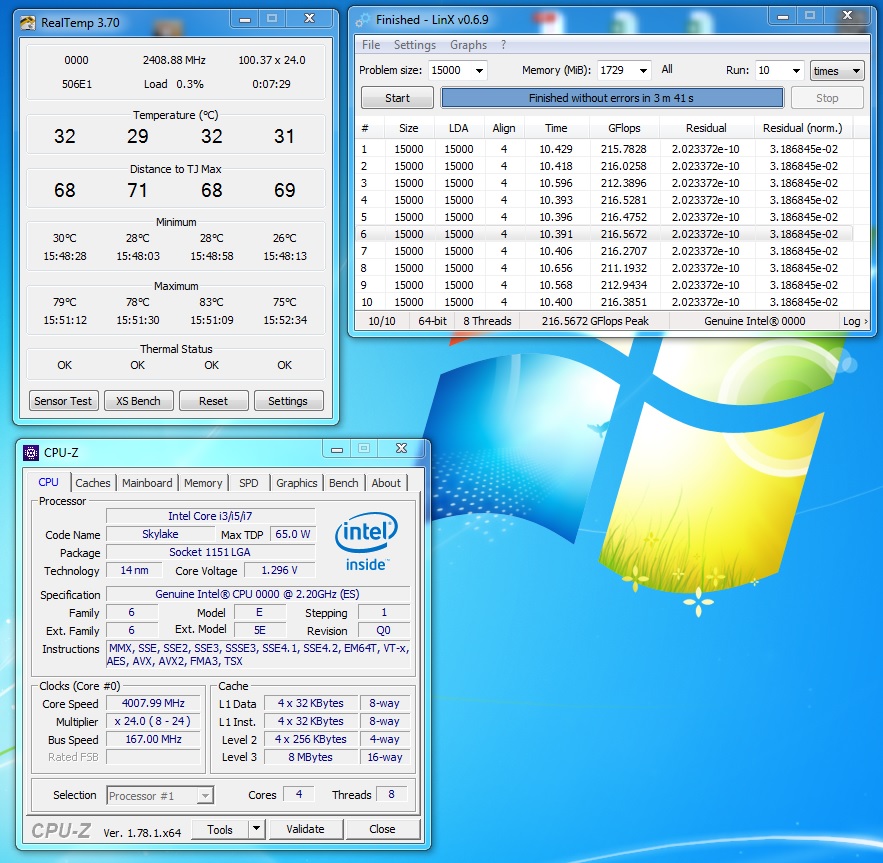
Task: Open the times unit dropdown
Action: tap(837, 71)
